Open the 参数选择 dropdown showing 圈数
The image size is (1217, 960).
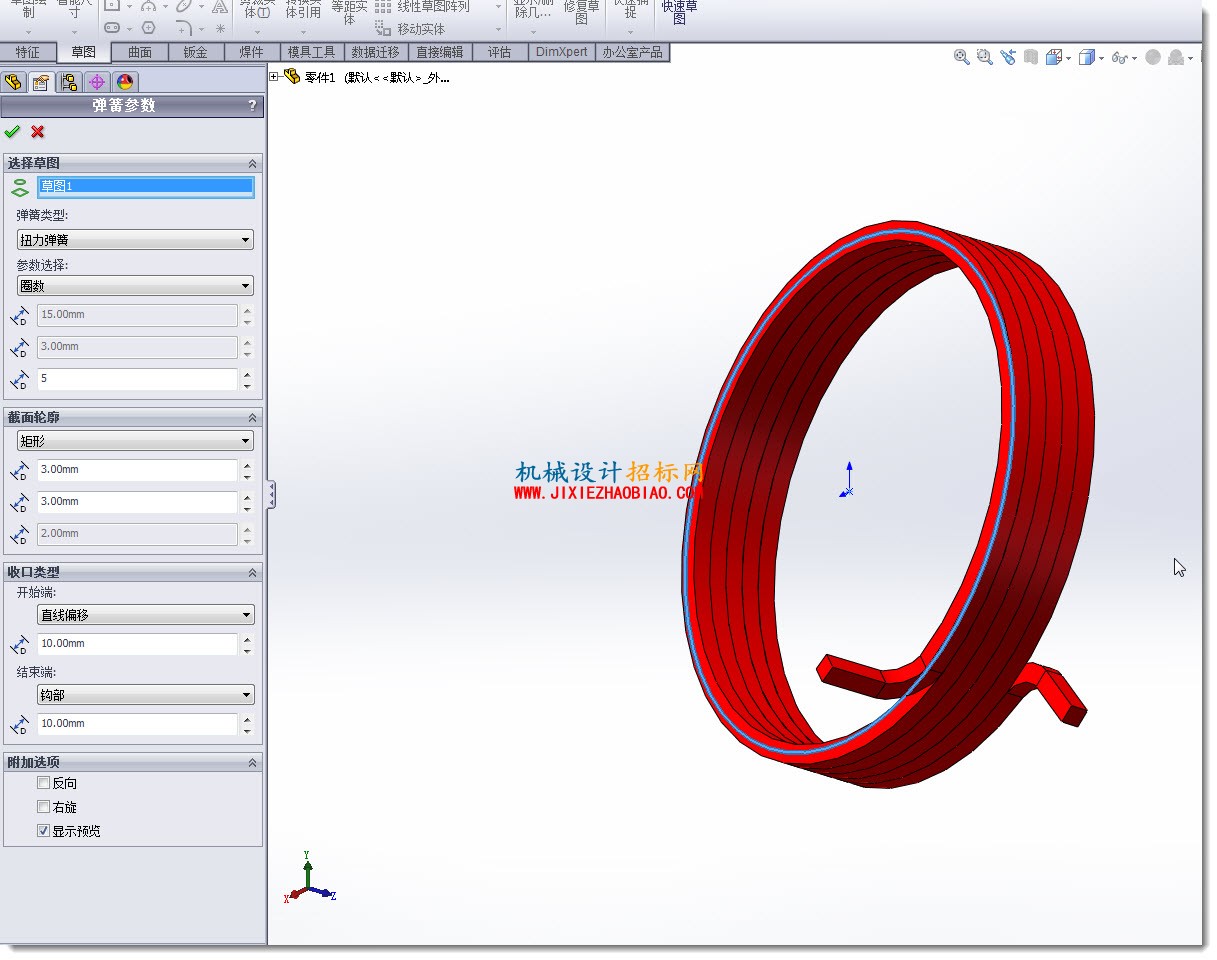[x=135, y=286]
